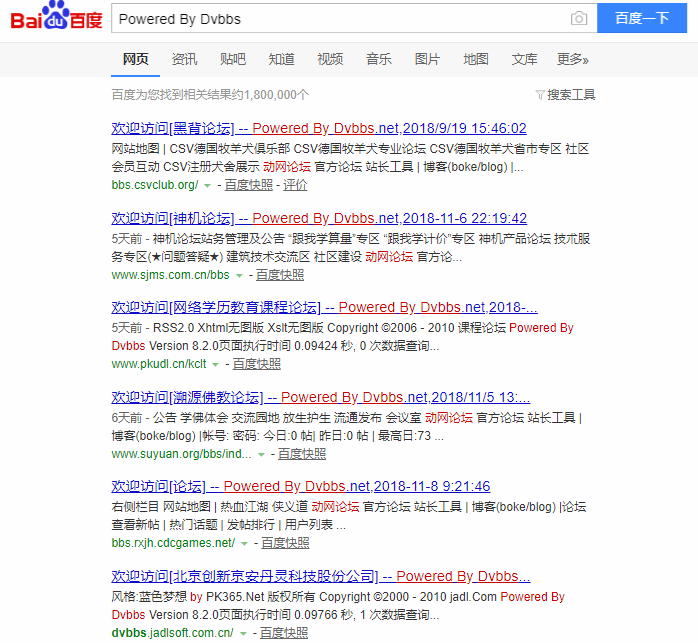Switch to the 资讯 tab

click(x=184, y=59)
